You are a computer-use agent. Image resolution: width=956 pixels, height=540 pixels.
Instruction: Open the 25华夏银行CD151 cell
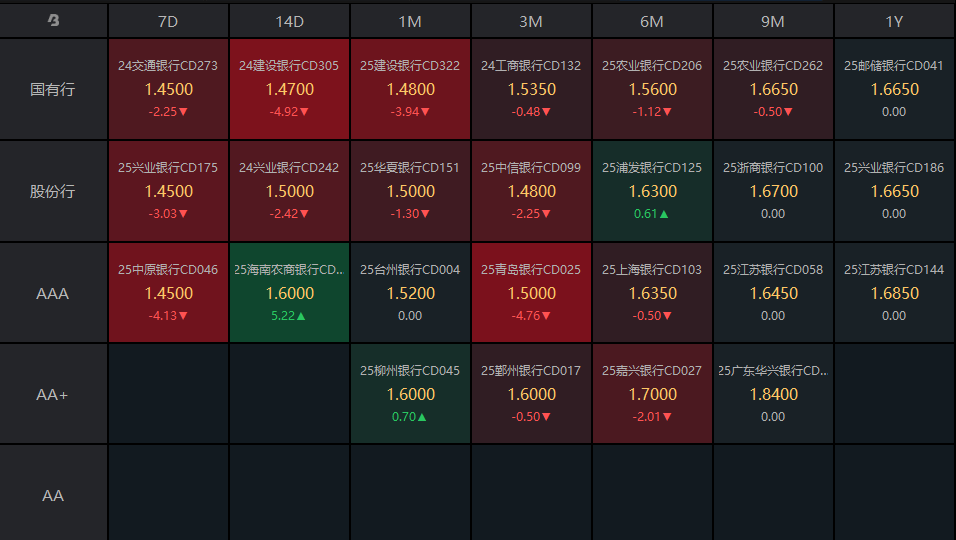[x=410, y=191]
